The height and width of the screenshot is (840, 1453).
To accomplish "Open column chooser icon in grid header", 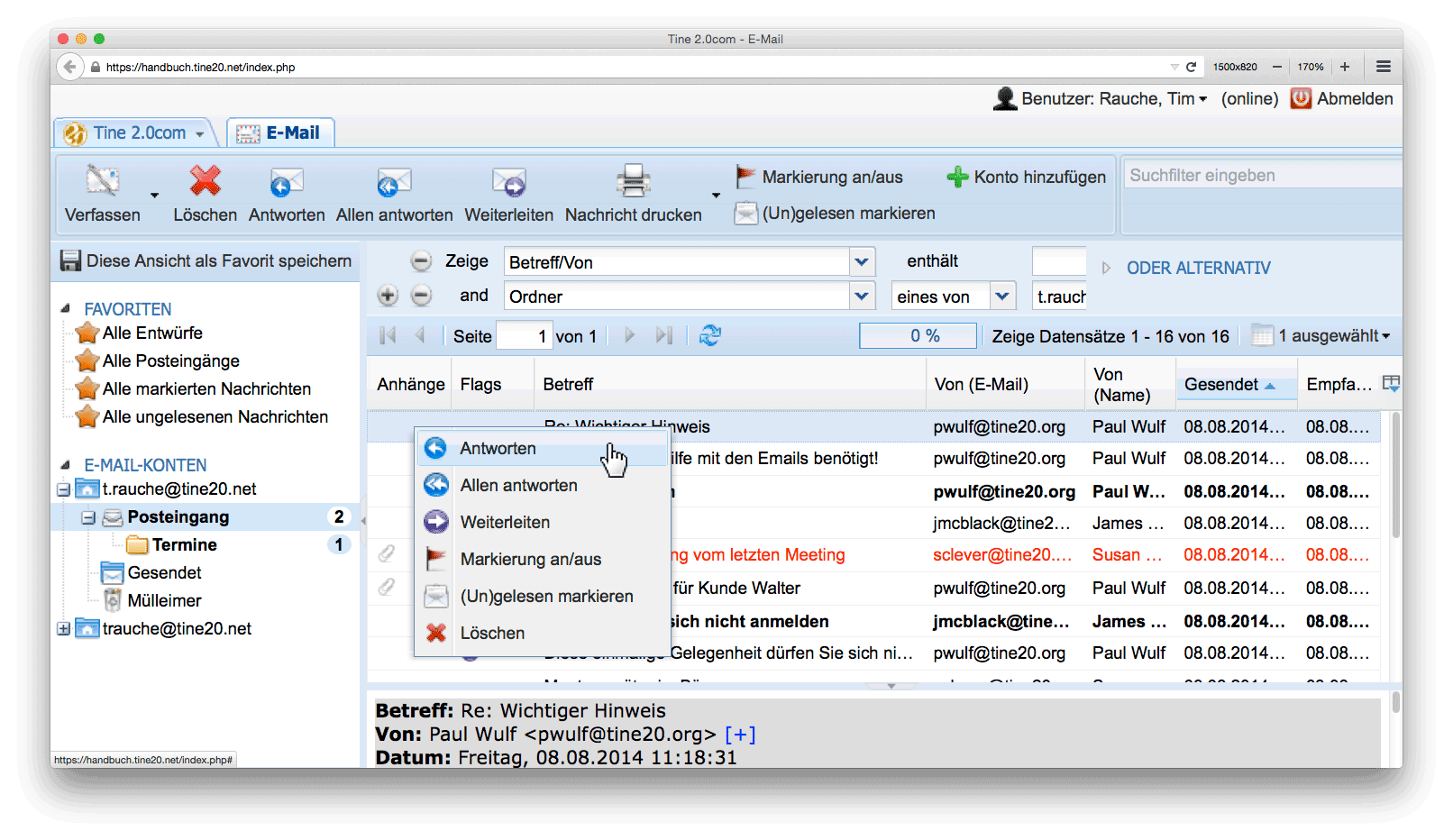I will tap(1392, 384).
